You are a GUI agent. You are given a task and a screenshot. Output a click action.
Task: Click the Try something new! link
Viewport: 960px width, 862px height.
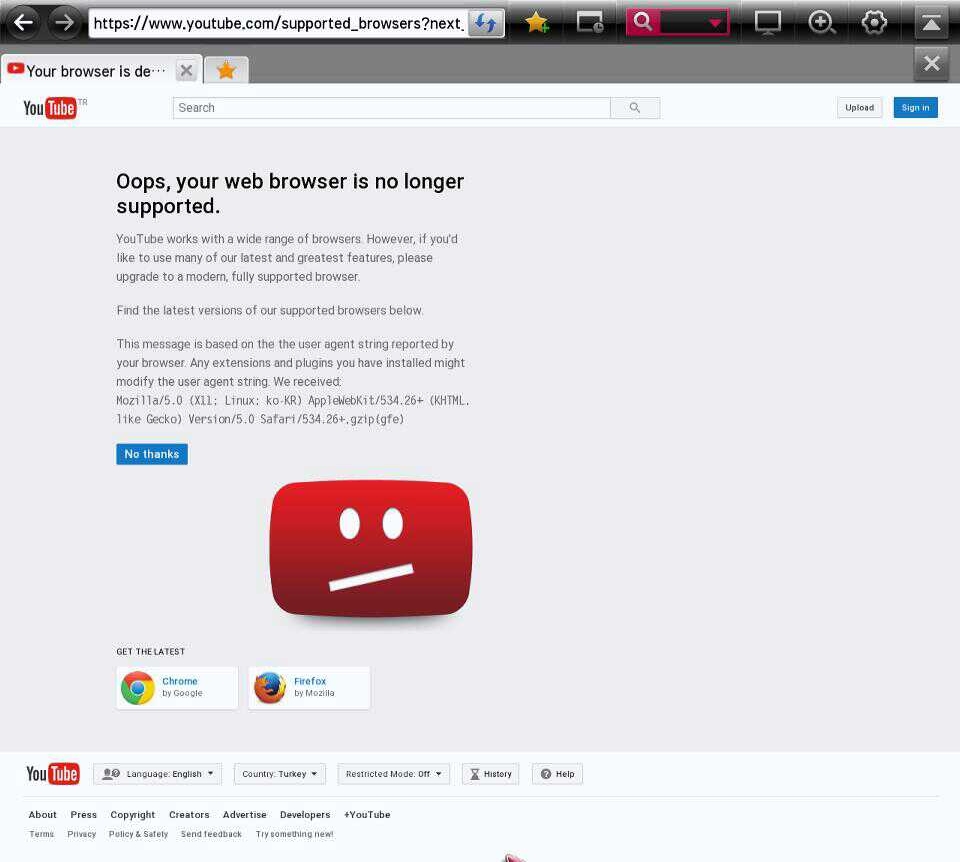(x=294, y=834)
